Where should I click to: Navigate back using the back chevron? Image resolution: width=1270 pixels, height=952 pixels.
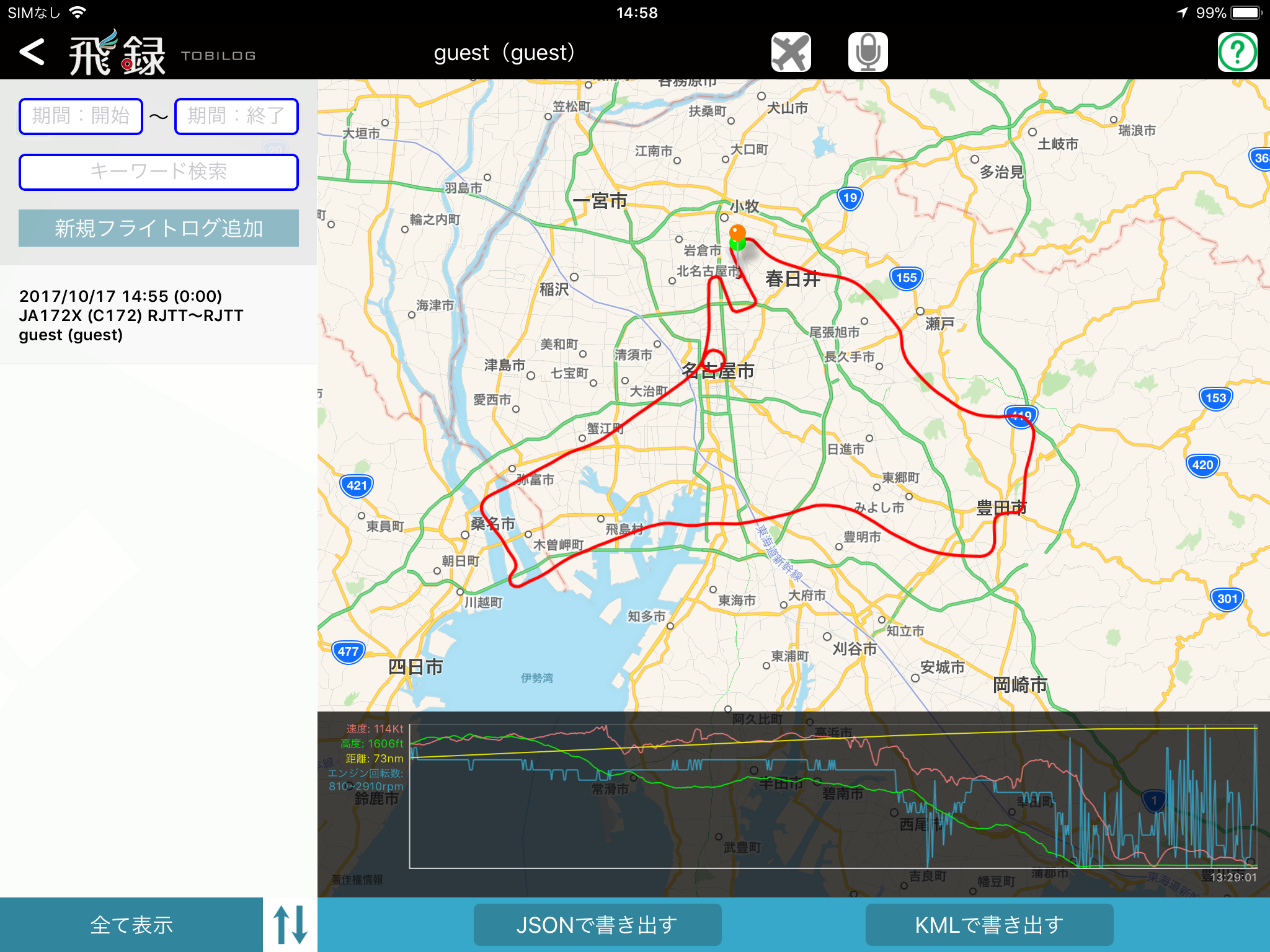32,52
